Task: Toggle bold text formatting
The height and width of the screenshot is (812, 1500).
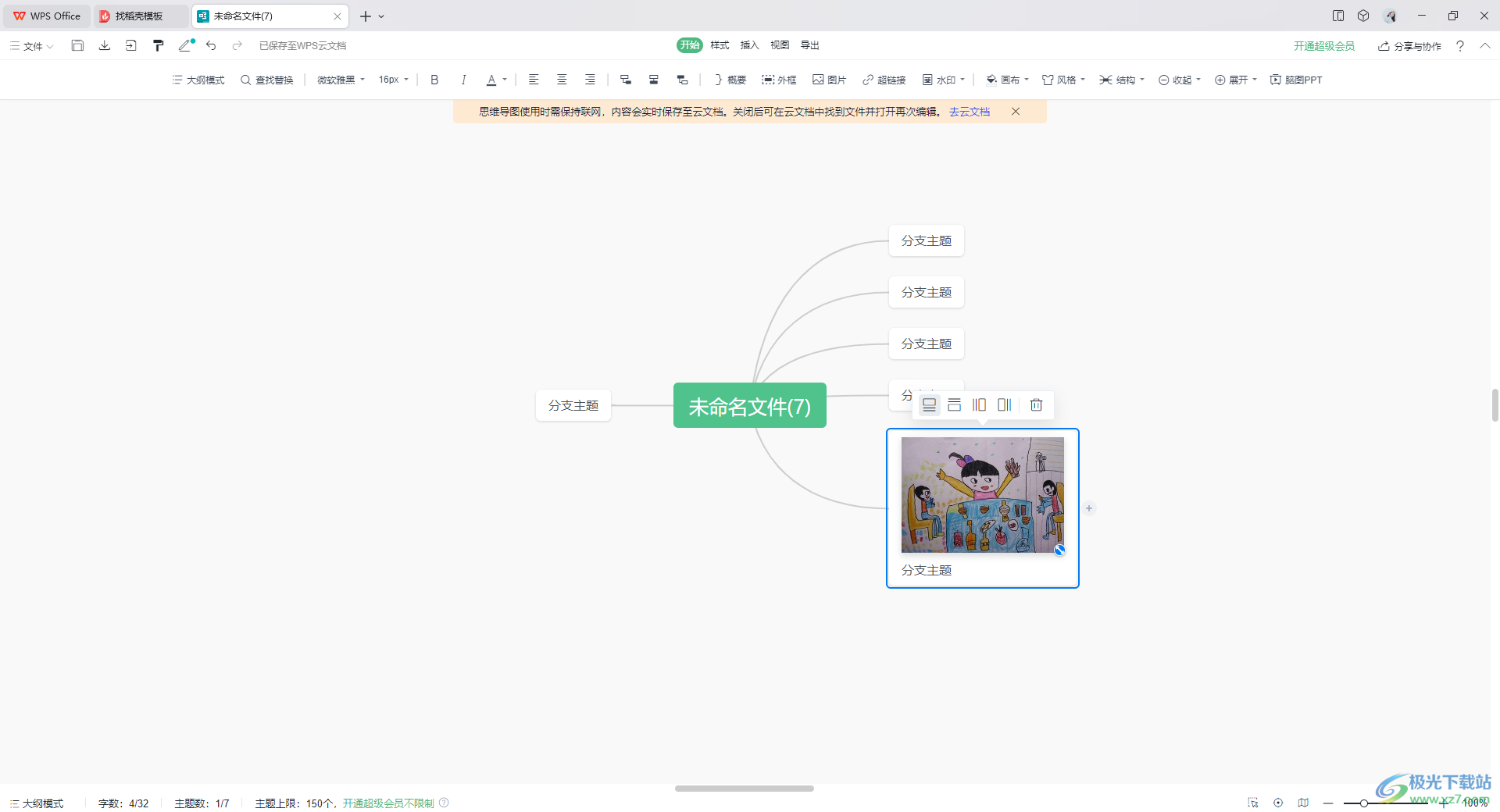Action: click(434, 80)
